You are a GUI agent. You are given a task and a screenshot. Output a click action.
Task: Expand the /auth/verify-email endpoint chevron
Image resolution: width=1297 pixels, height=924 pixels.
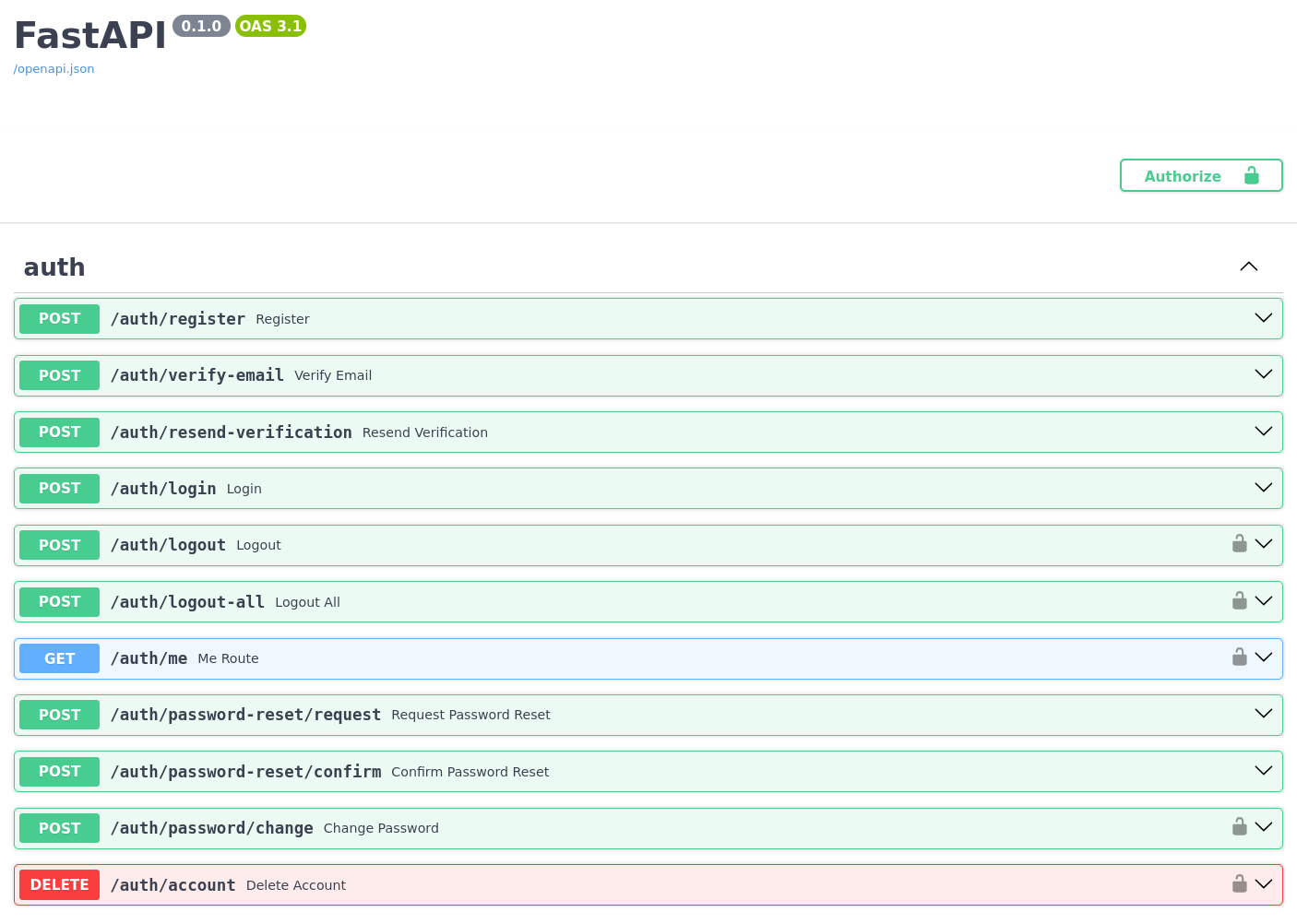coord(1264,374)
